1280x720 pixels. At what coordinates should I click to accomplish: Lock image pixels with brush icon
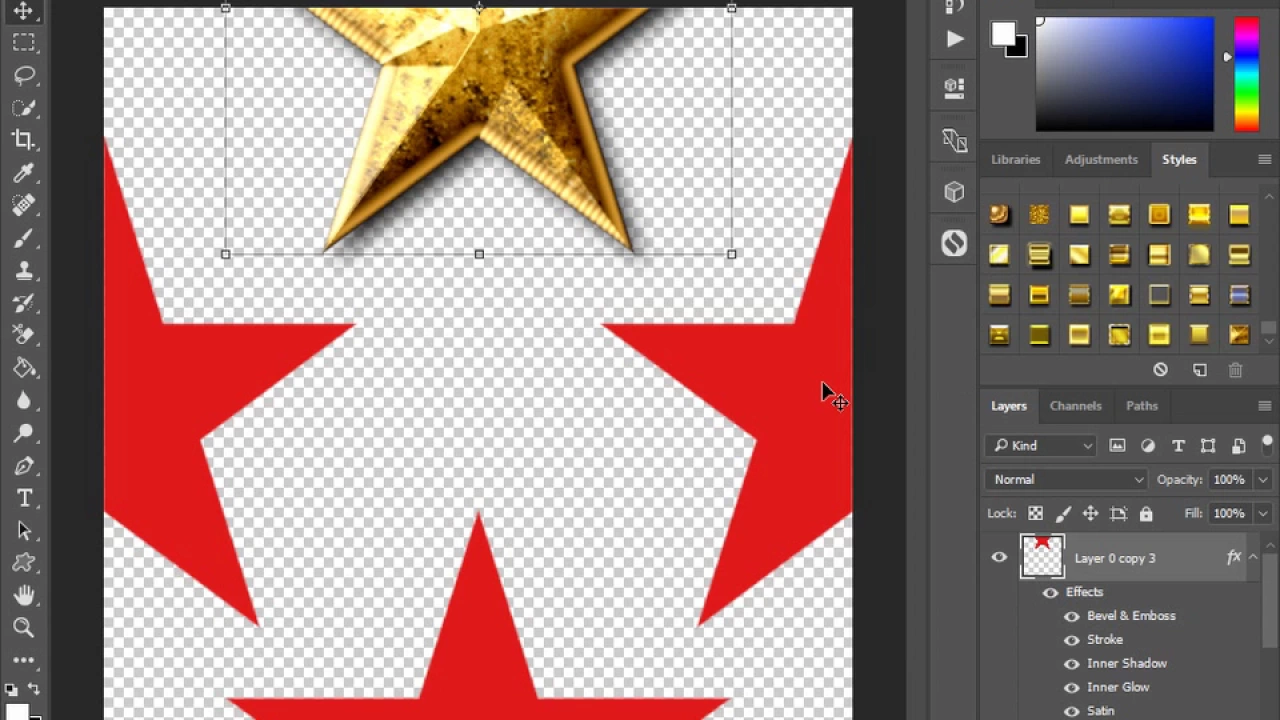coord(1063,514)
